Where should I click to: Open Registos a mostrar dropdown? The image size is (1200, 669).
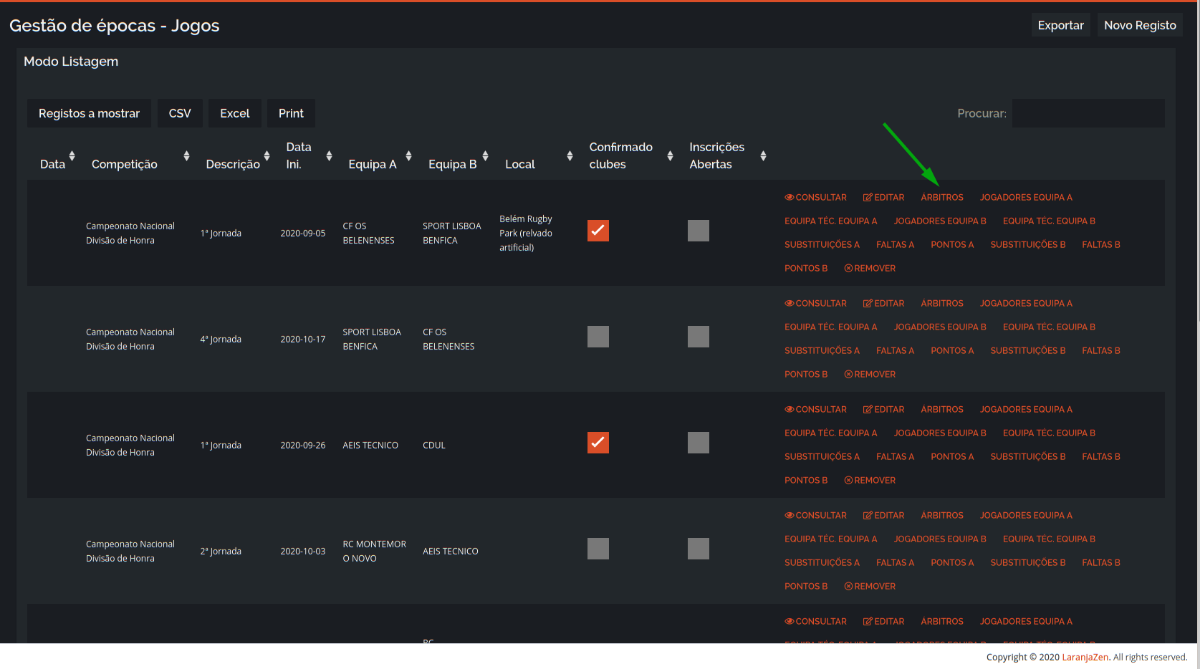click(89, 114)
